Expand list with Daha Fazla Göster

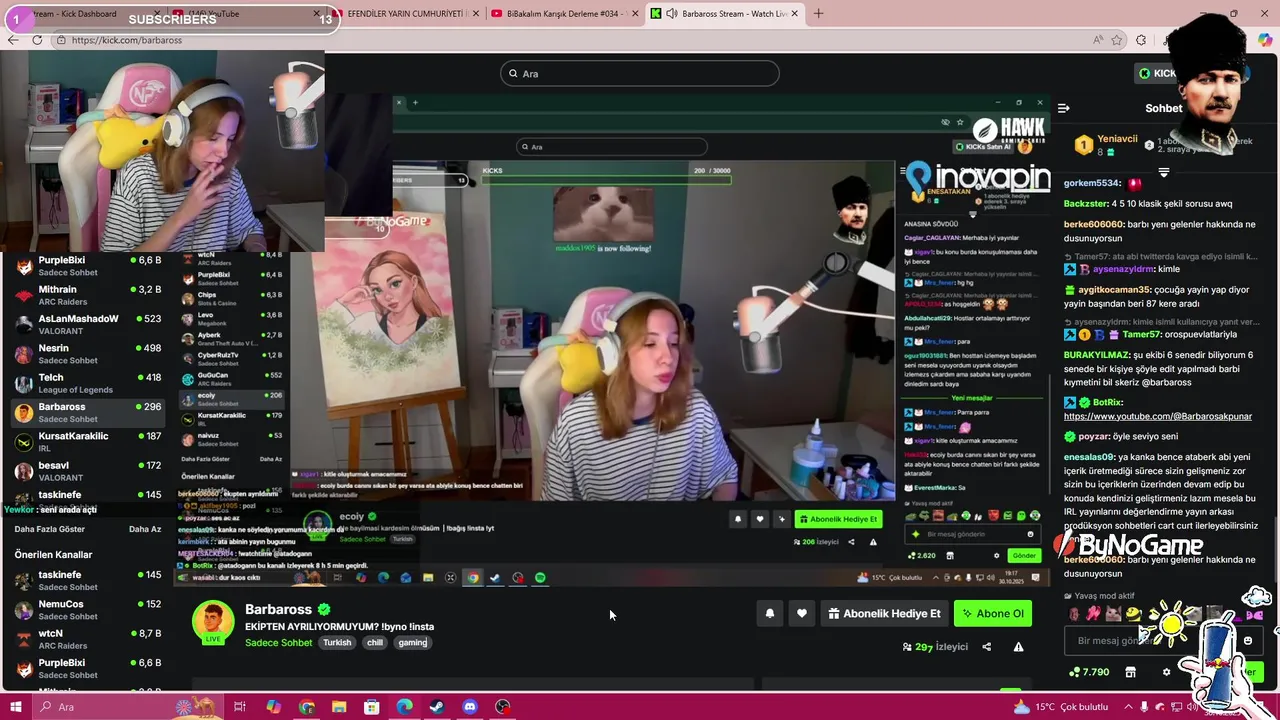50,529
